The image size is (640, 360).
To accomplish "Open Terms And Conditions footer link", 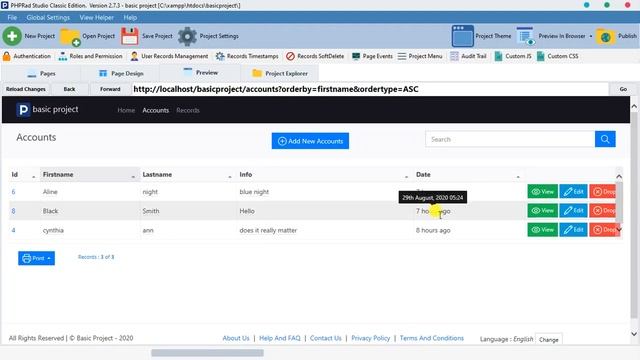I will pyautogui.click(x=431, y=338).
